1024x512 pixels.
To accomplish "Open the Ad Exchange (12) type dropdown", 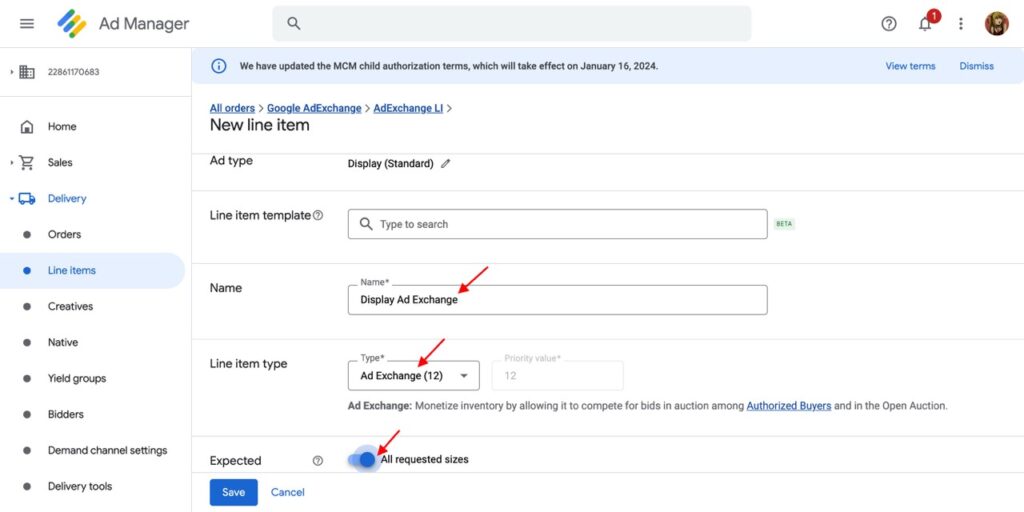I will pyautogui.click(x=414, y=376).
